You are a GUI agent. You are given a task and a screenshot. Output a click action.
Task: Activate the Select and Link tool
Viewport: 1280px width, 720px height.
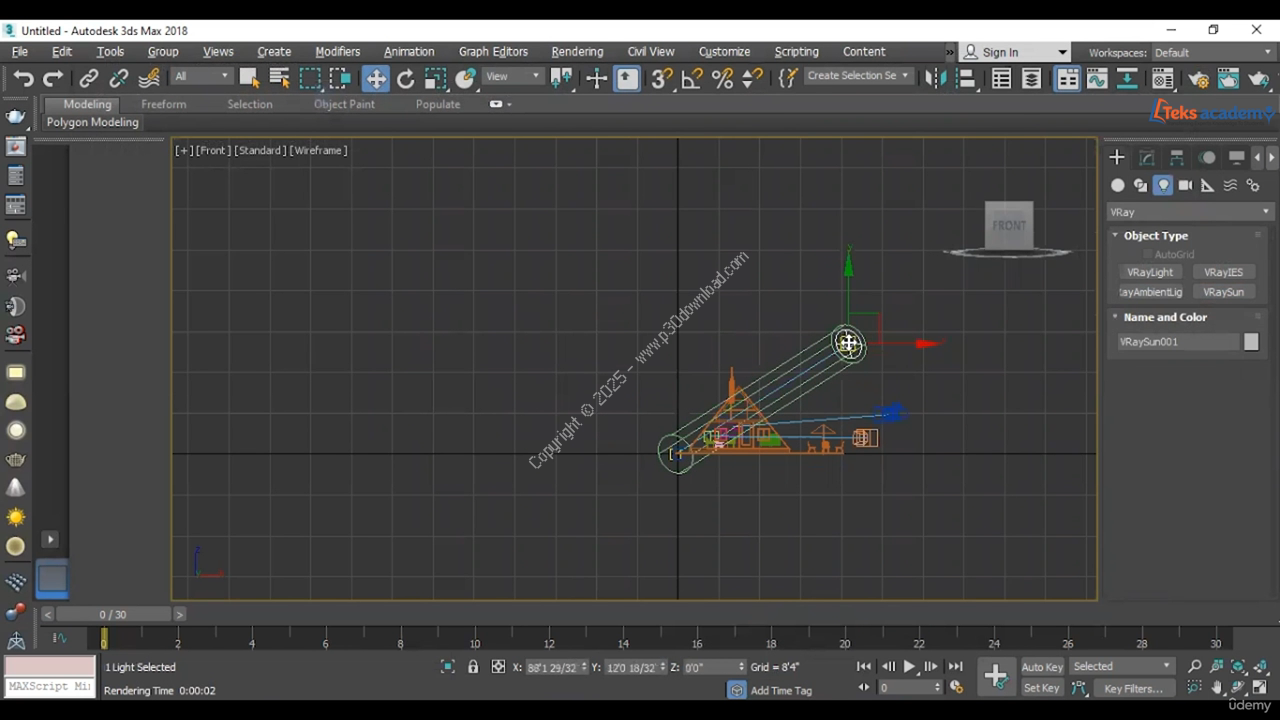pos(89,78)
